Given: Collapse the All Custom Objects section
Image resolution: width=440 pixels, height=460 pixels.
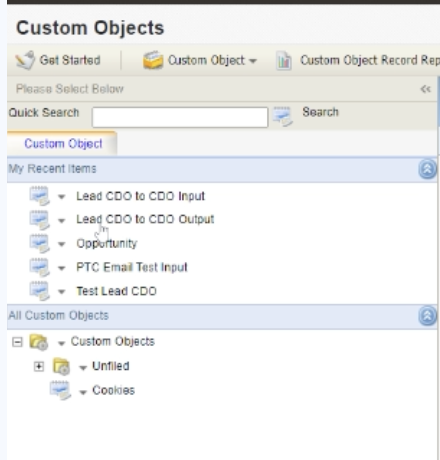Looking at the screenshot, I should click(427, 316).
